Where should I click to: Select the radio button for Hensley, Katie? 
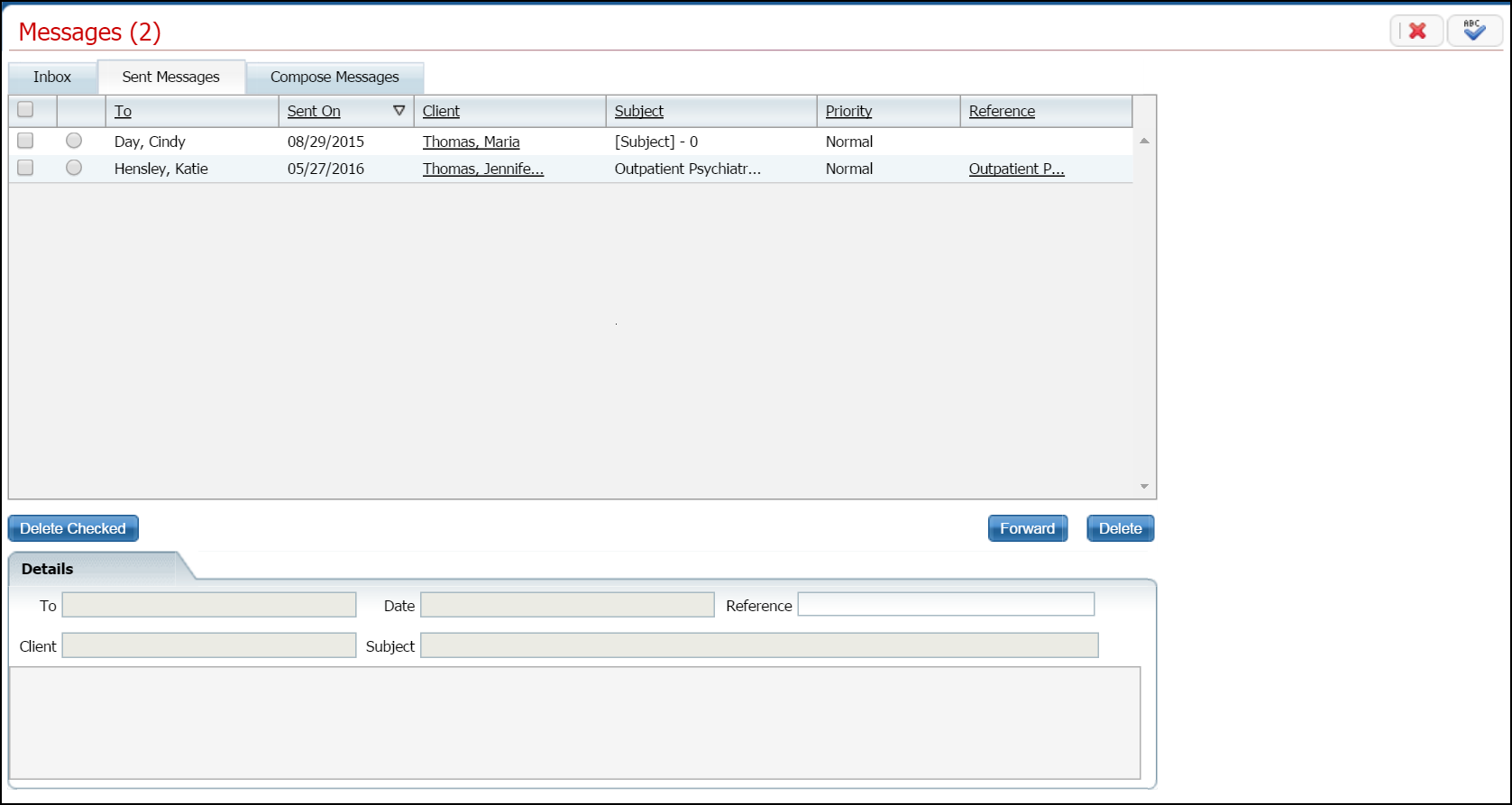74,168
